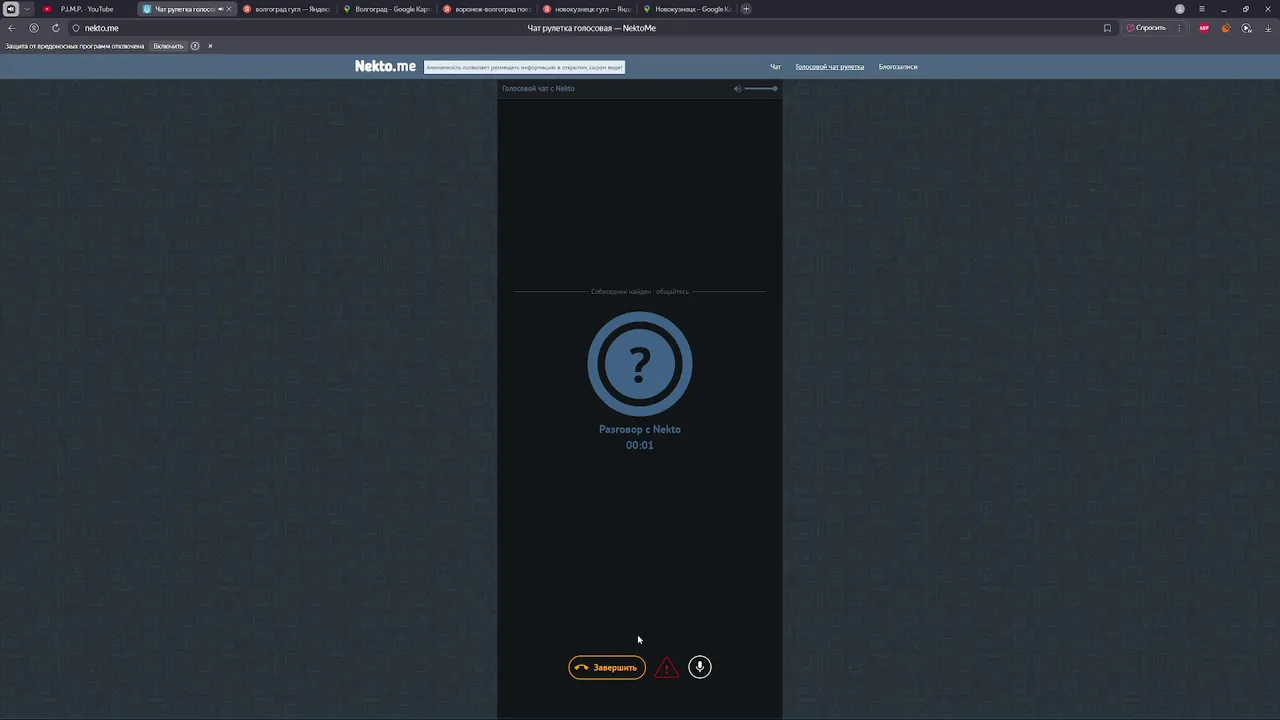Screen dimensions: 1280x720
Task: Bookmark this page
Action: [x=1107, y=28]
